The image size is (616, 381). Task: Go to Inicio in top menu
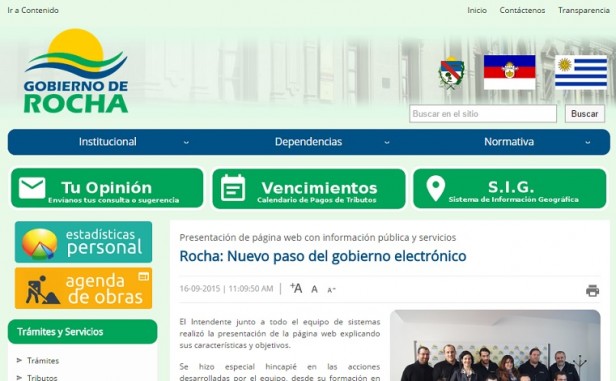[x=477, y=10]
